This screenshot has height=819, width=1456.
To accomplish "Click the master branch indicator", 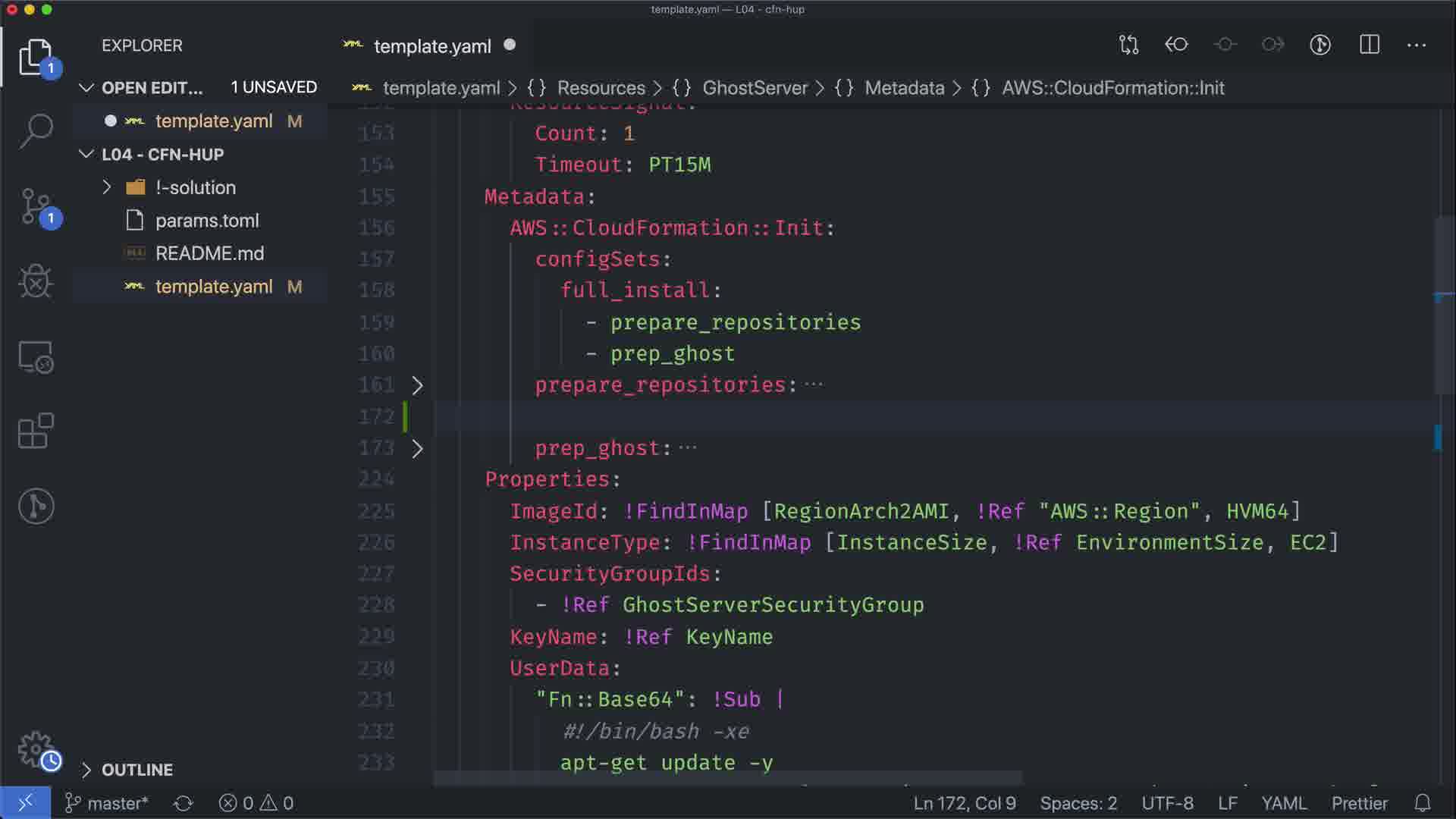I will pyautogui.click(x=107, y=803).
